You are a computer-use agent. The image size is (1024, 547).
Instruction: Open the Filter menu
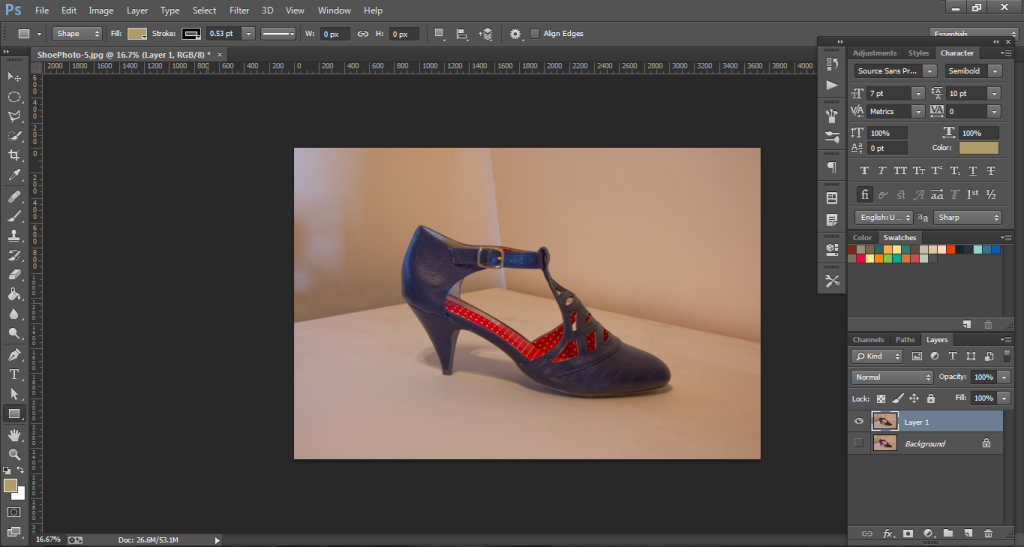pyautogui.click(x=239, y=10)
